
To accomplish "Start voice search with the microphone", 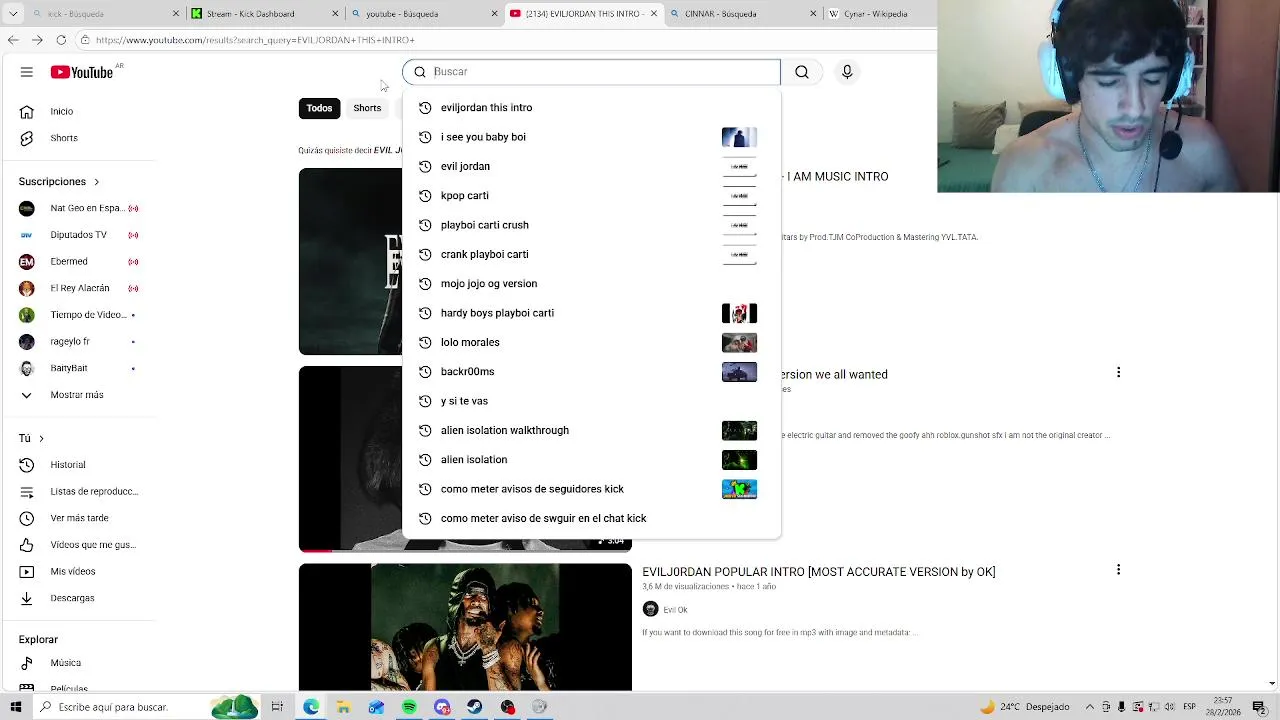I will (x=847, y=72).
